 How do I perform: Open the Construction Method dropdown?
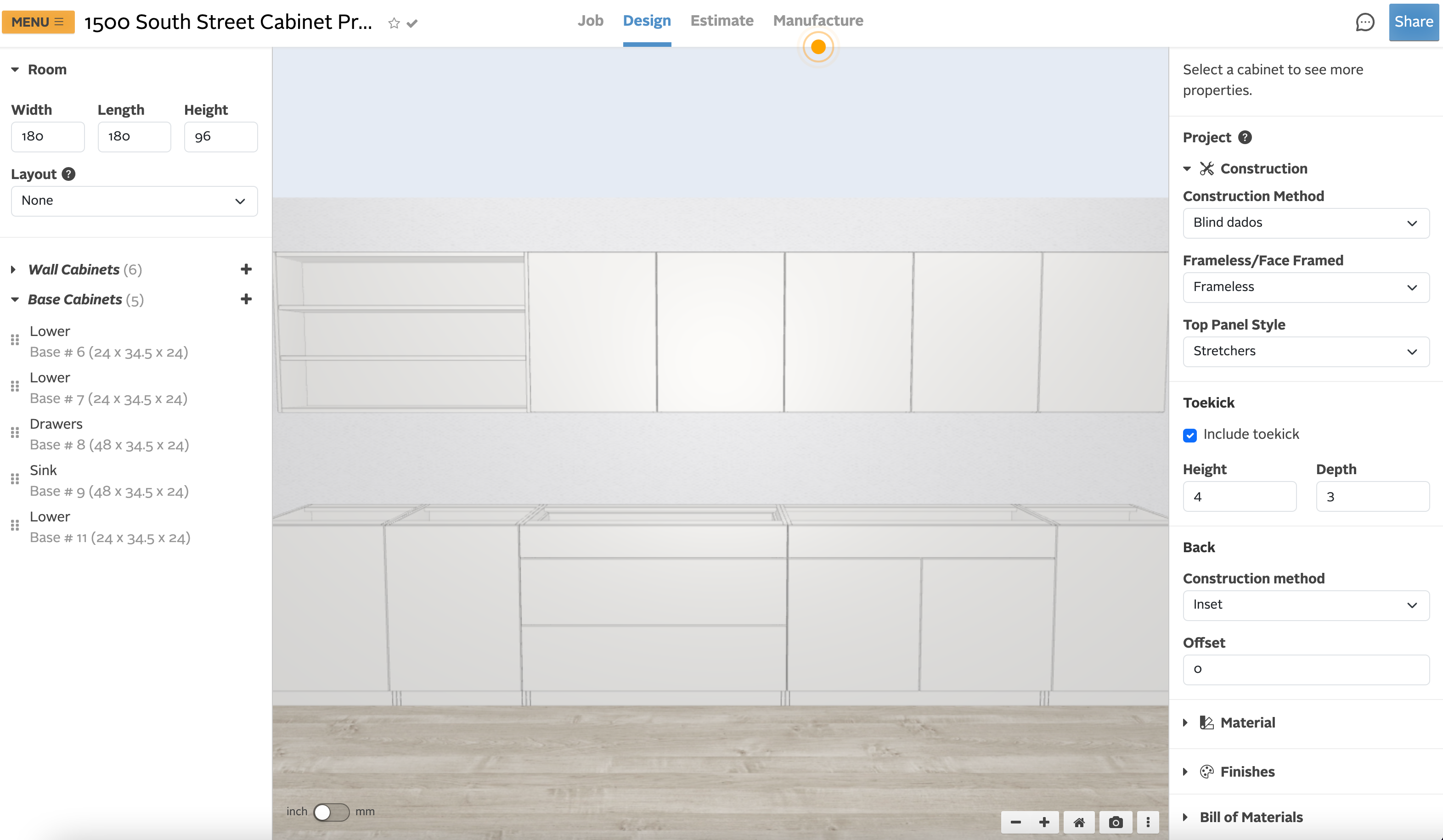[1306, 223]
